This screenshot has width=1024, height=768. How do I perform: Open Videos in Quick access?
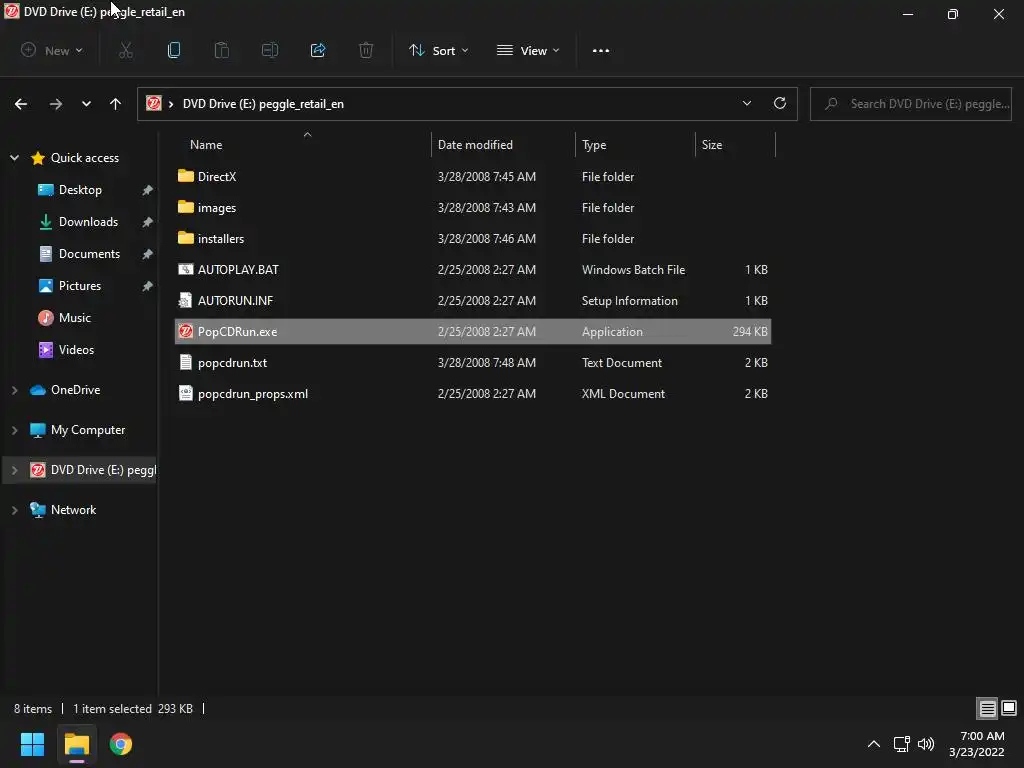click(x=76, y=349)
